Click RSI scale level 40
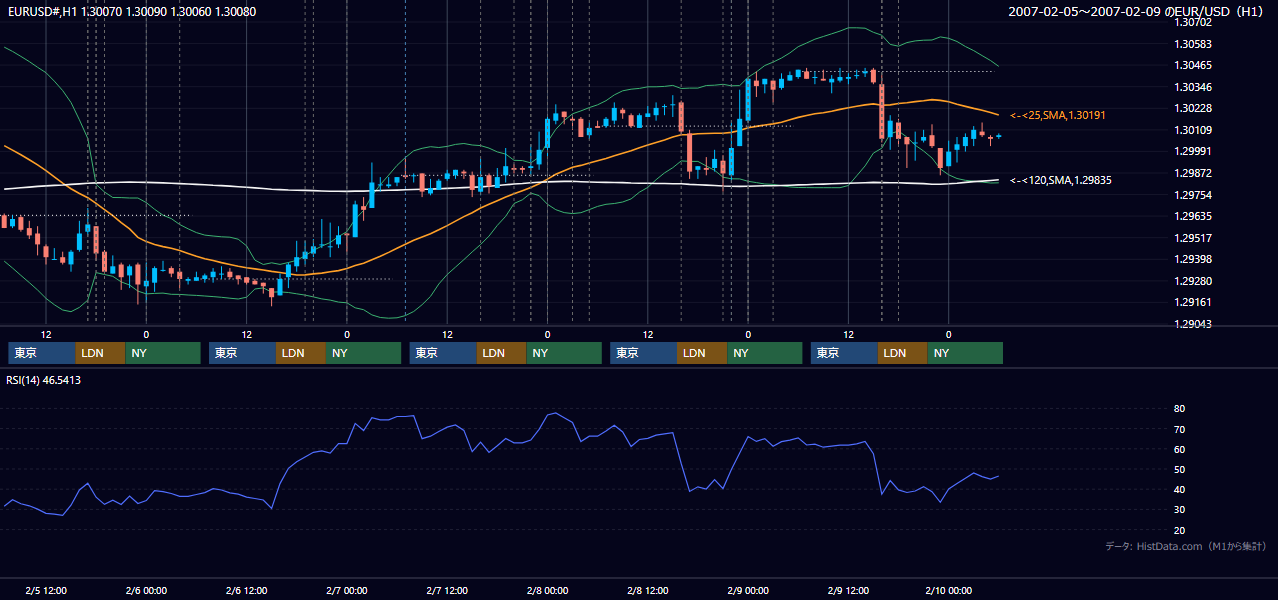This screenshot has width=1278, height=600. tap(1180, 489)
